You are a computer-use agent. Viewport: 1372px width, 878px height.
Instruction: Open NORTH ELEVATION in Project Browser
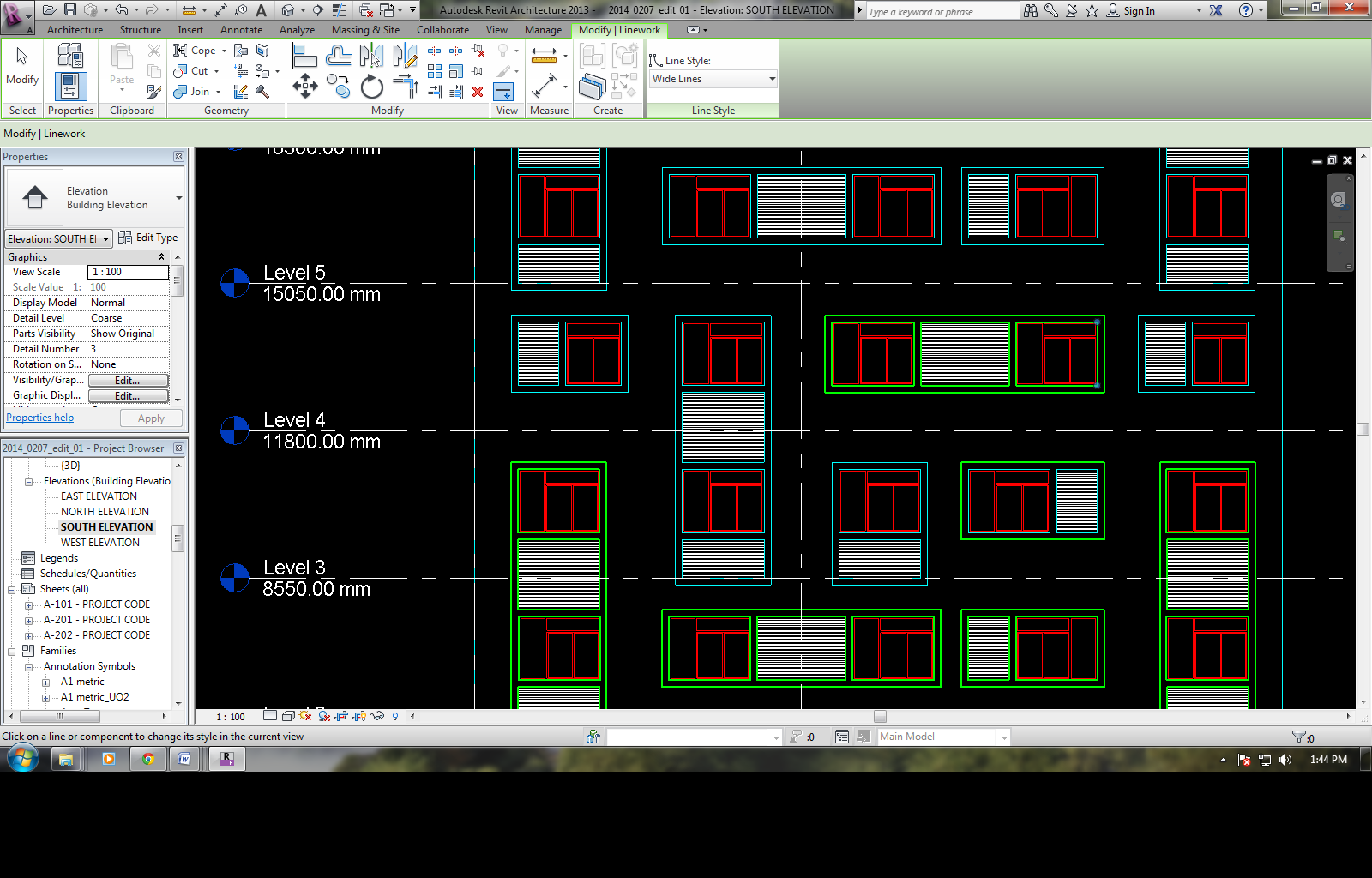coord(105,512)
